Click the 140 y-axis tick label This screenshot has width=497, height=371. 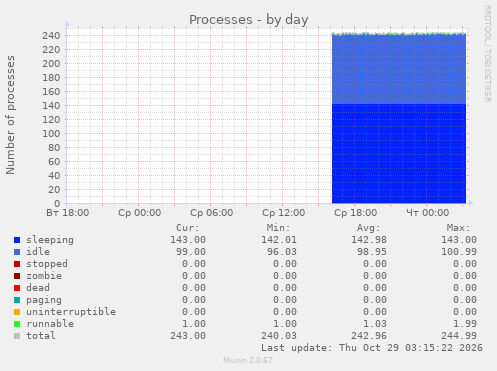point(51,106)
